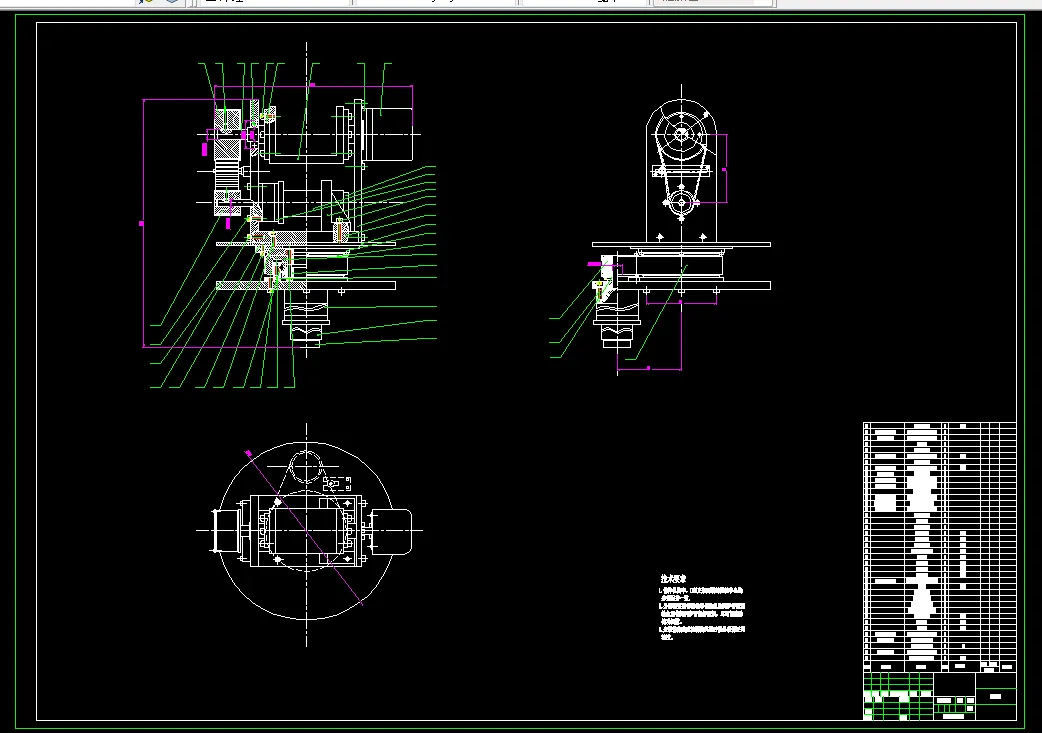Screen dimensions: 1042x733
Task: Select the technical requirements notes heading
Action: click(673, 579)
